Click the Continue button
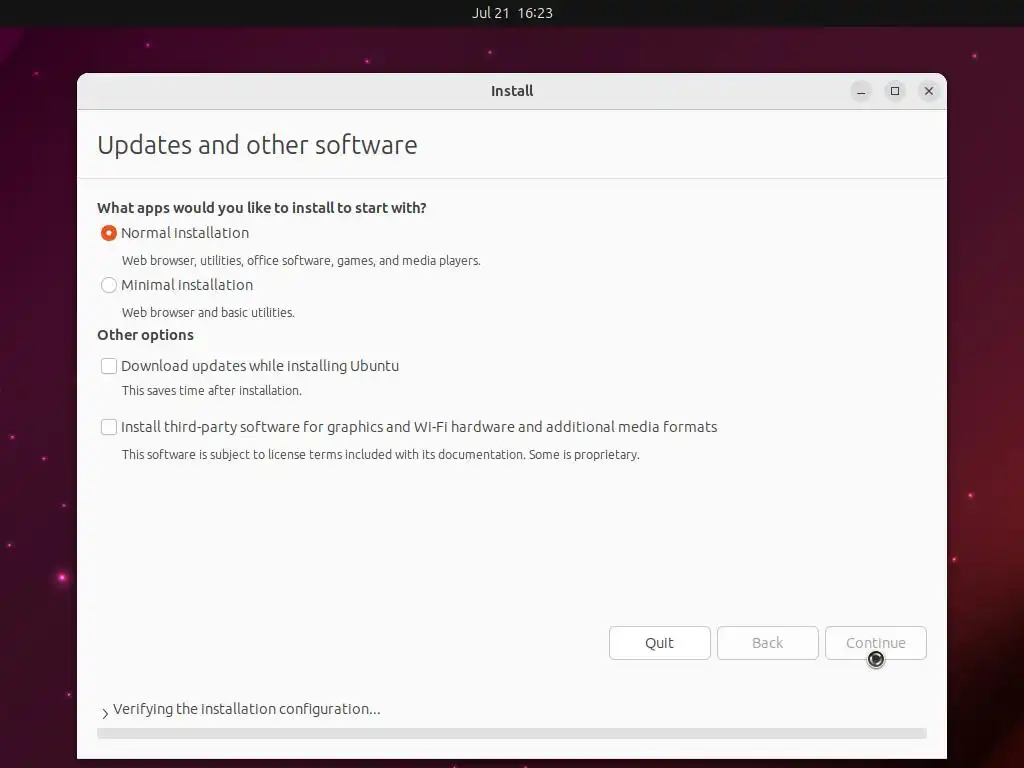 (876, 643)
